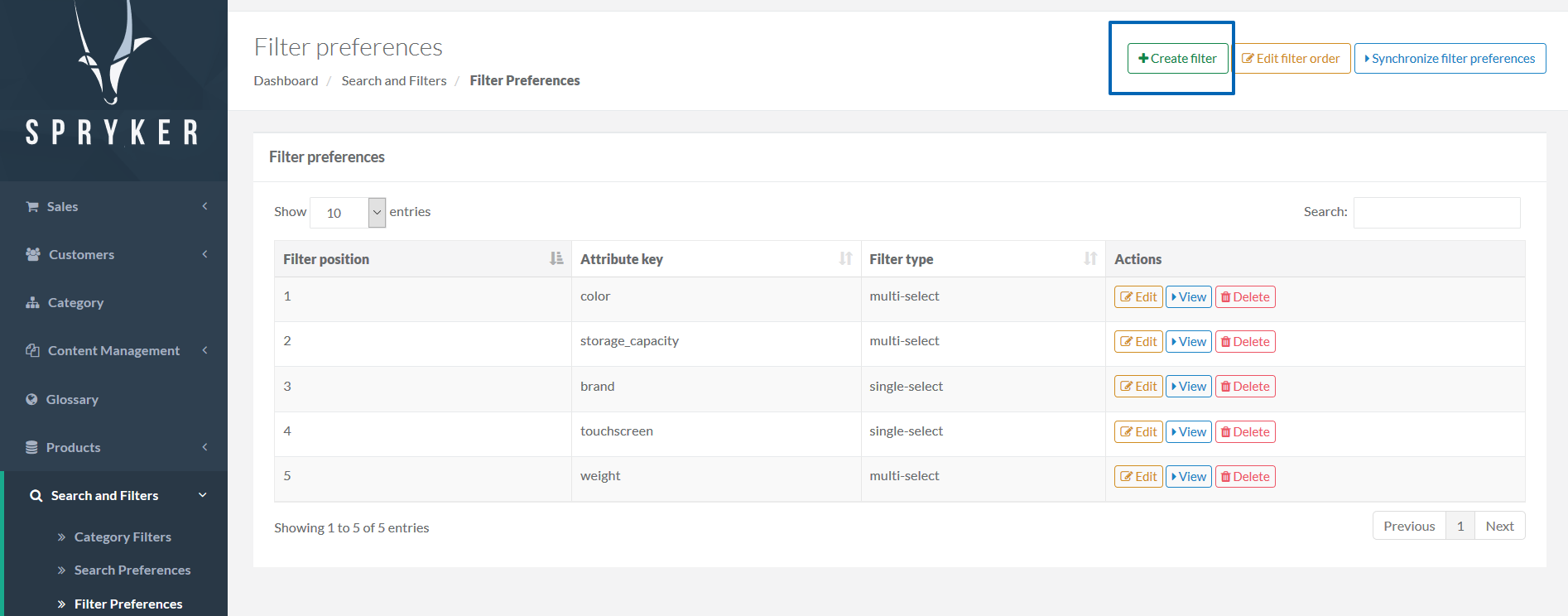Click the Glossary globe icon
The image size is (1568, 616).
(x=31, y=399)
